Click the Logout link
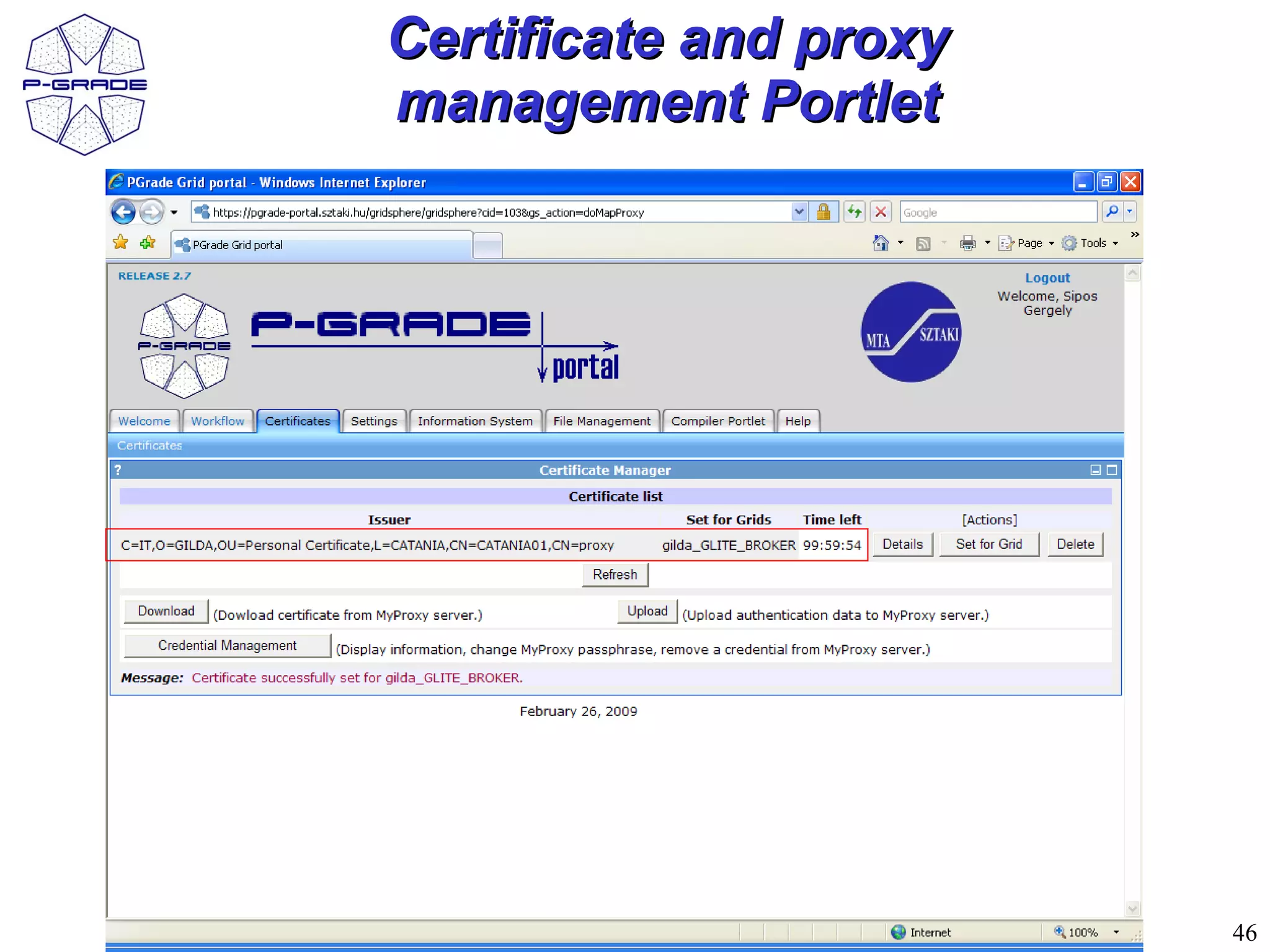 (x=1047, y=278)
